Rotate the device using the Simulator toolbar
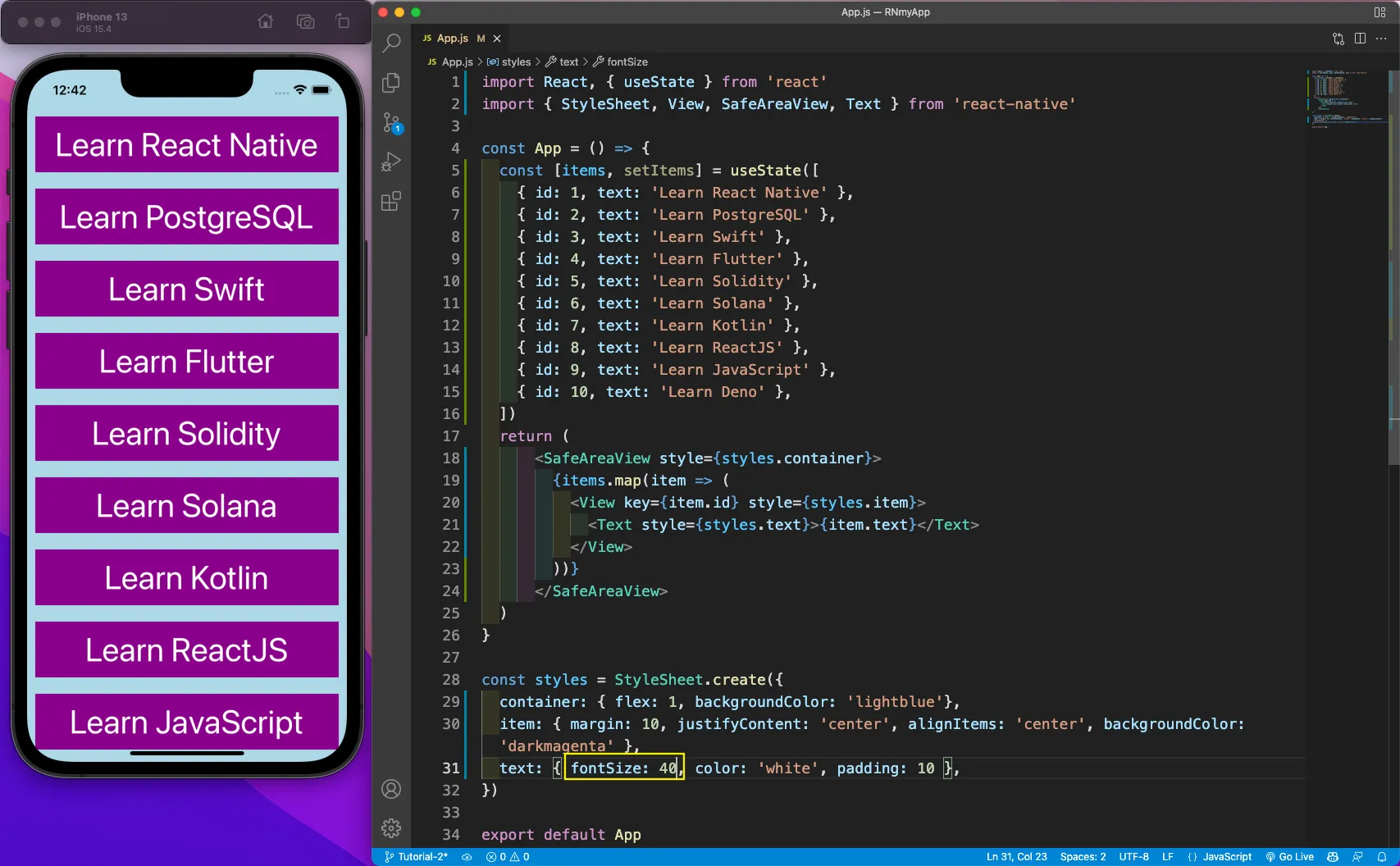Viewport: 1400px width, 866px height. click(343, 21)
